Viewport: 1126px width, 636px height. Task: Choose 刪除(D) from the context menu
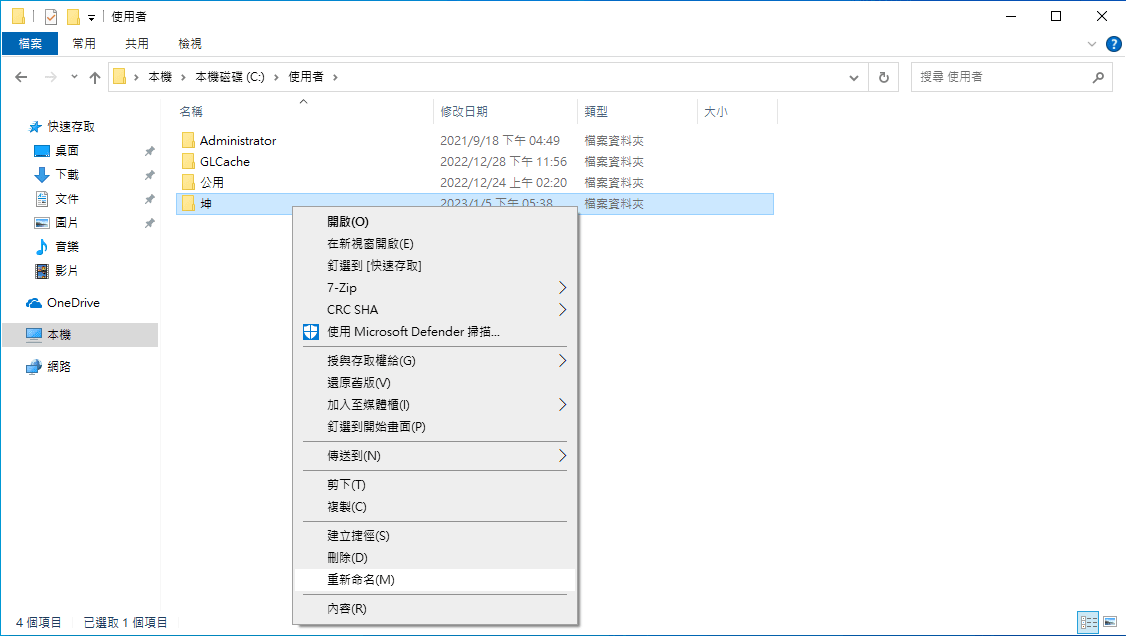click(x=347, y=558)
